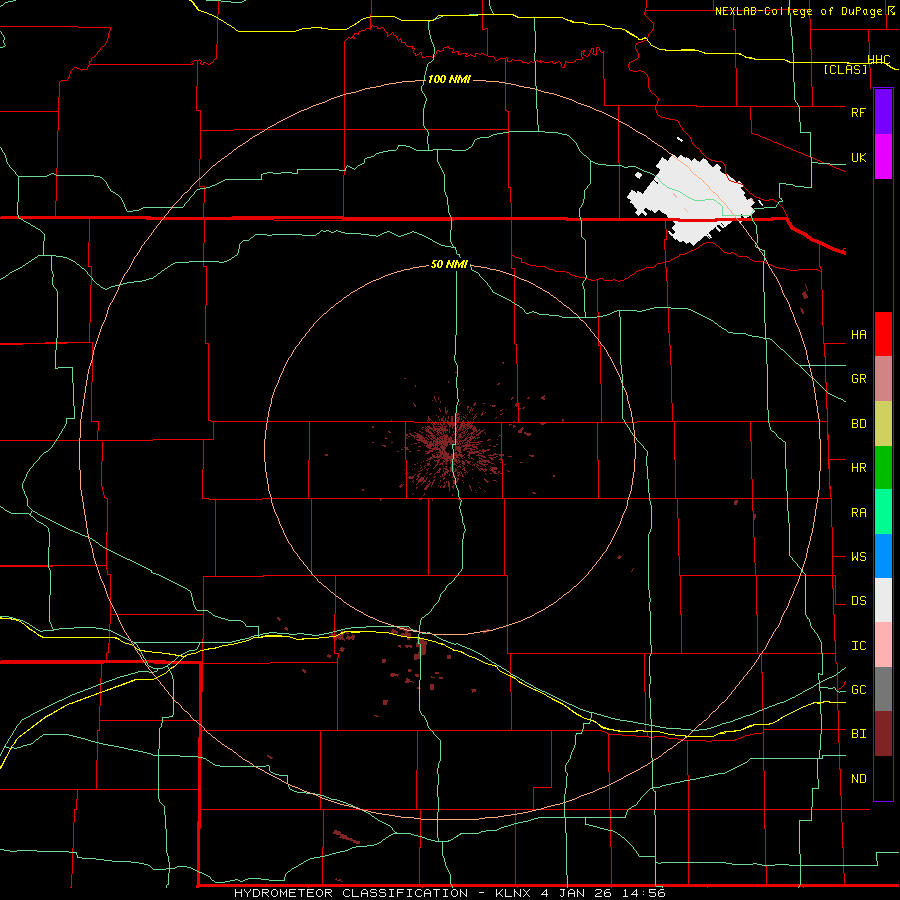This screenshot has height=900, width=900.
Task: Click the HYDROMETEOR CLASSIFICATION title text
Action: (351, 893)
